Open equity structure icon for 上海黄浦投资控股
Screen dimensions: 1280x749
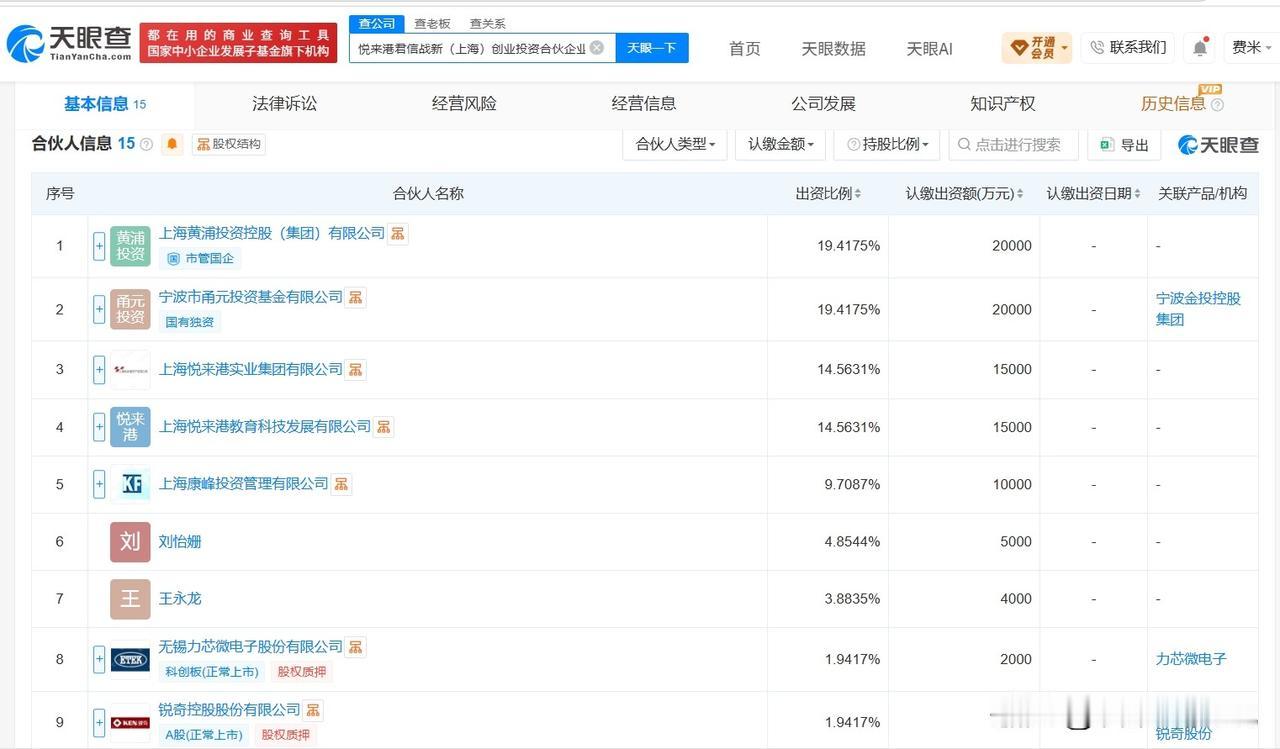(x=398, y=234)
